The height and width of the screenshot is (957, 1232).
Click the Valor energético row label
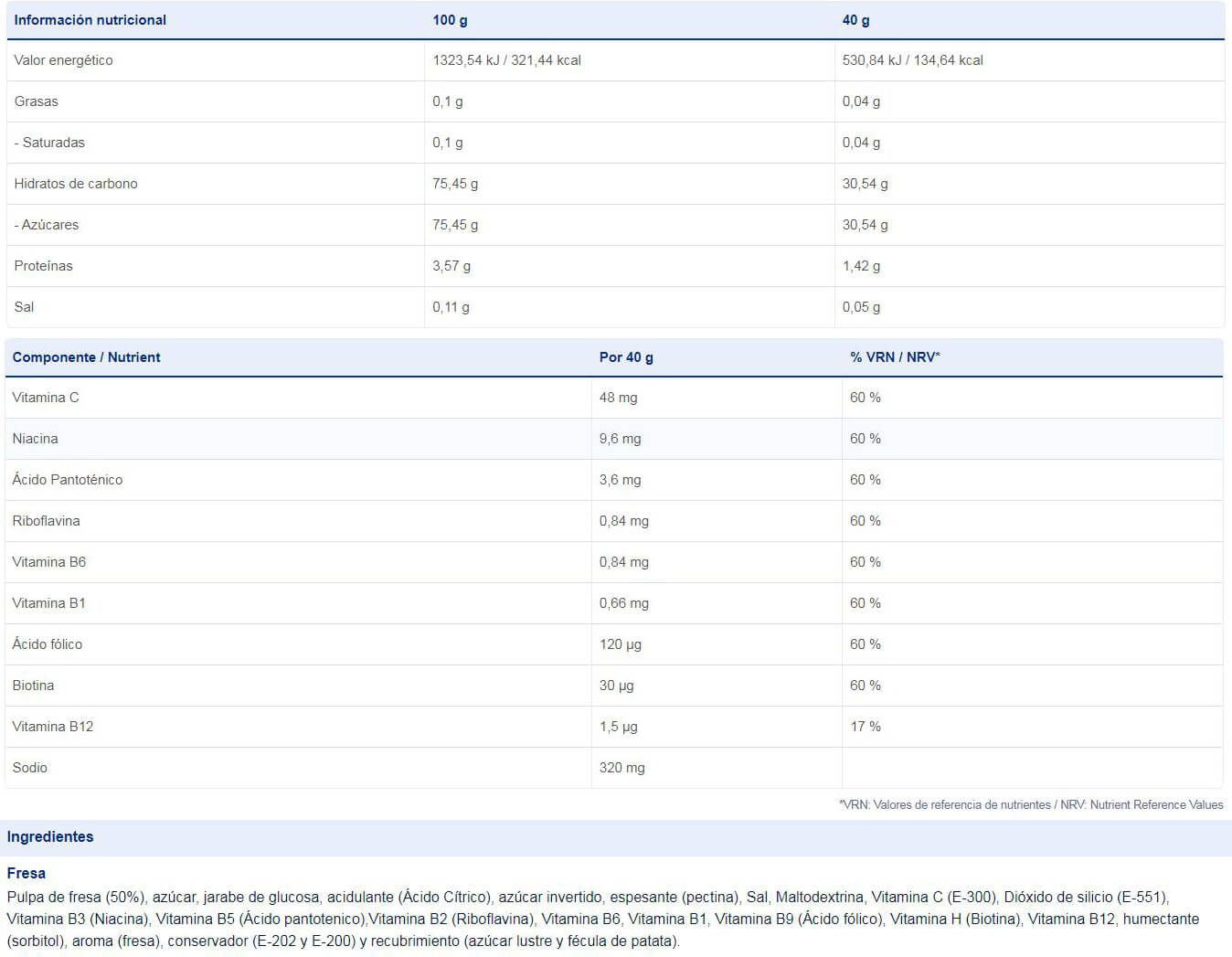[63, 60]
